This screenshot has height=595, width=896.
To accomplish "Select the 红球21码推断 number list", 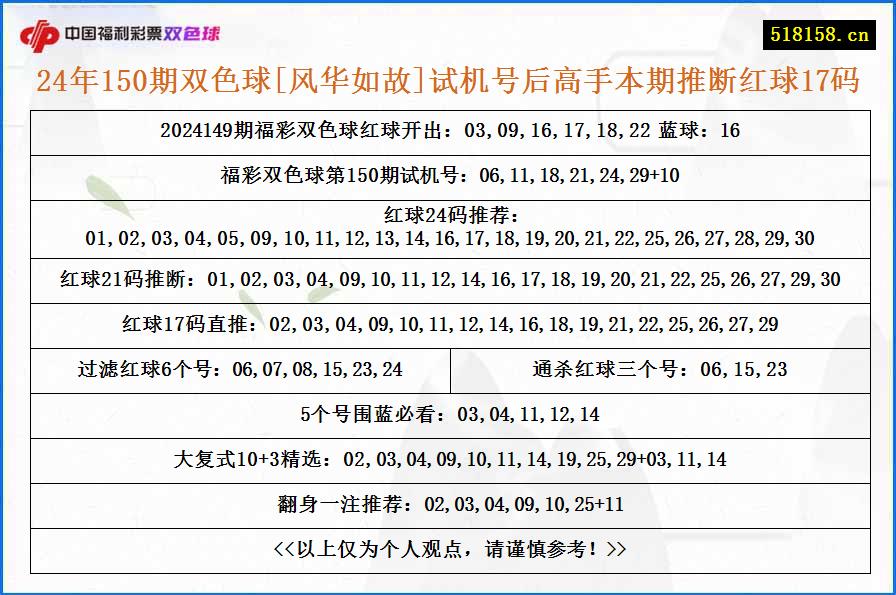I will tap(448, 278).
